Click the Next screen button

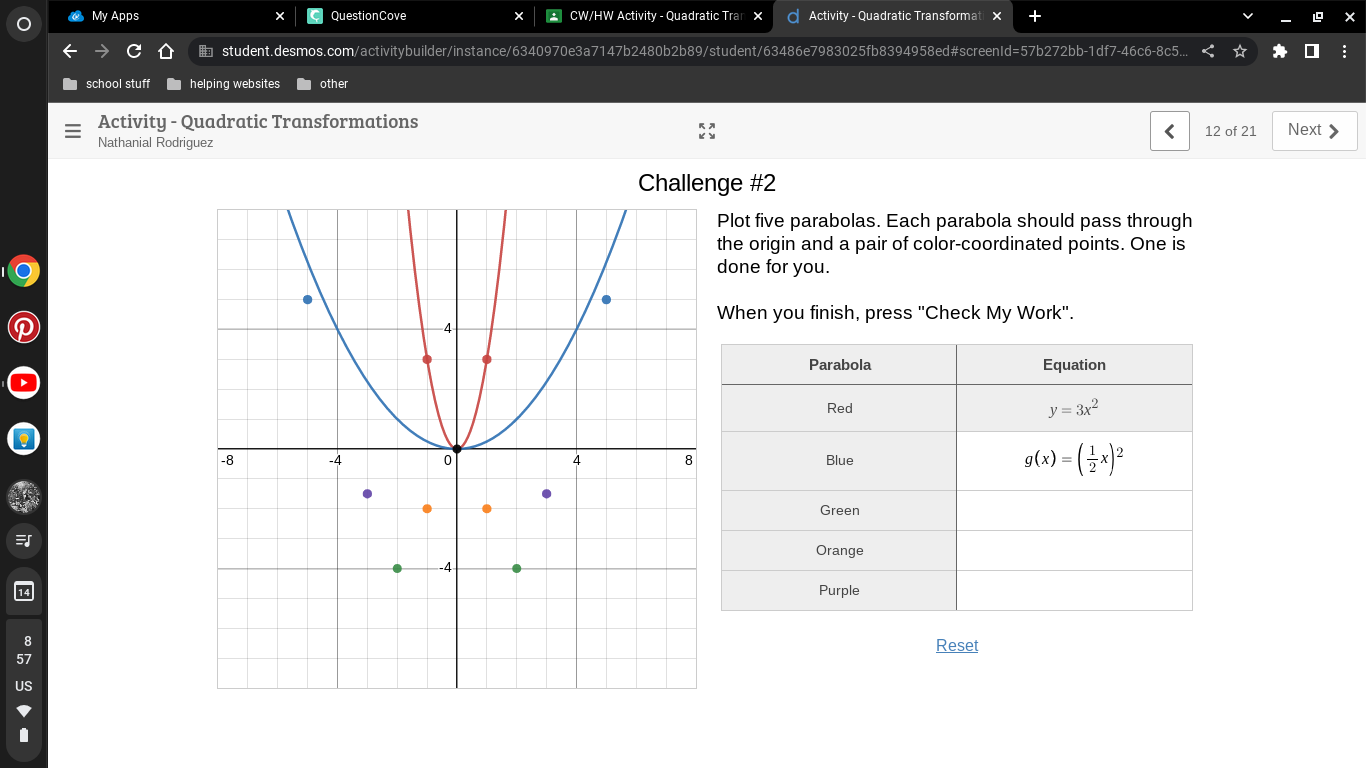click(1314, 131)
